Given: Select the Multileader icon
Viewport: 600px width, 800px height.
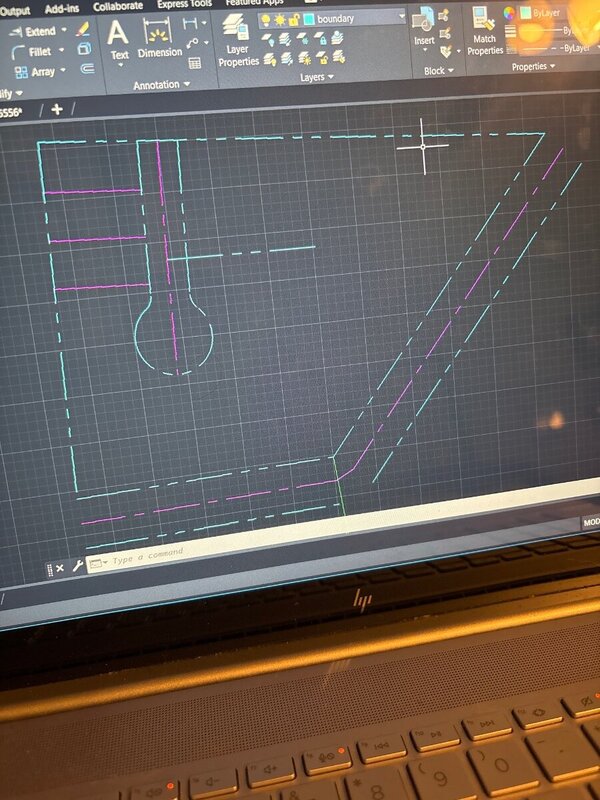Looking at the screenshot, I should [192, 44].
